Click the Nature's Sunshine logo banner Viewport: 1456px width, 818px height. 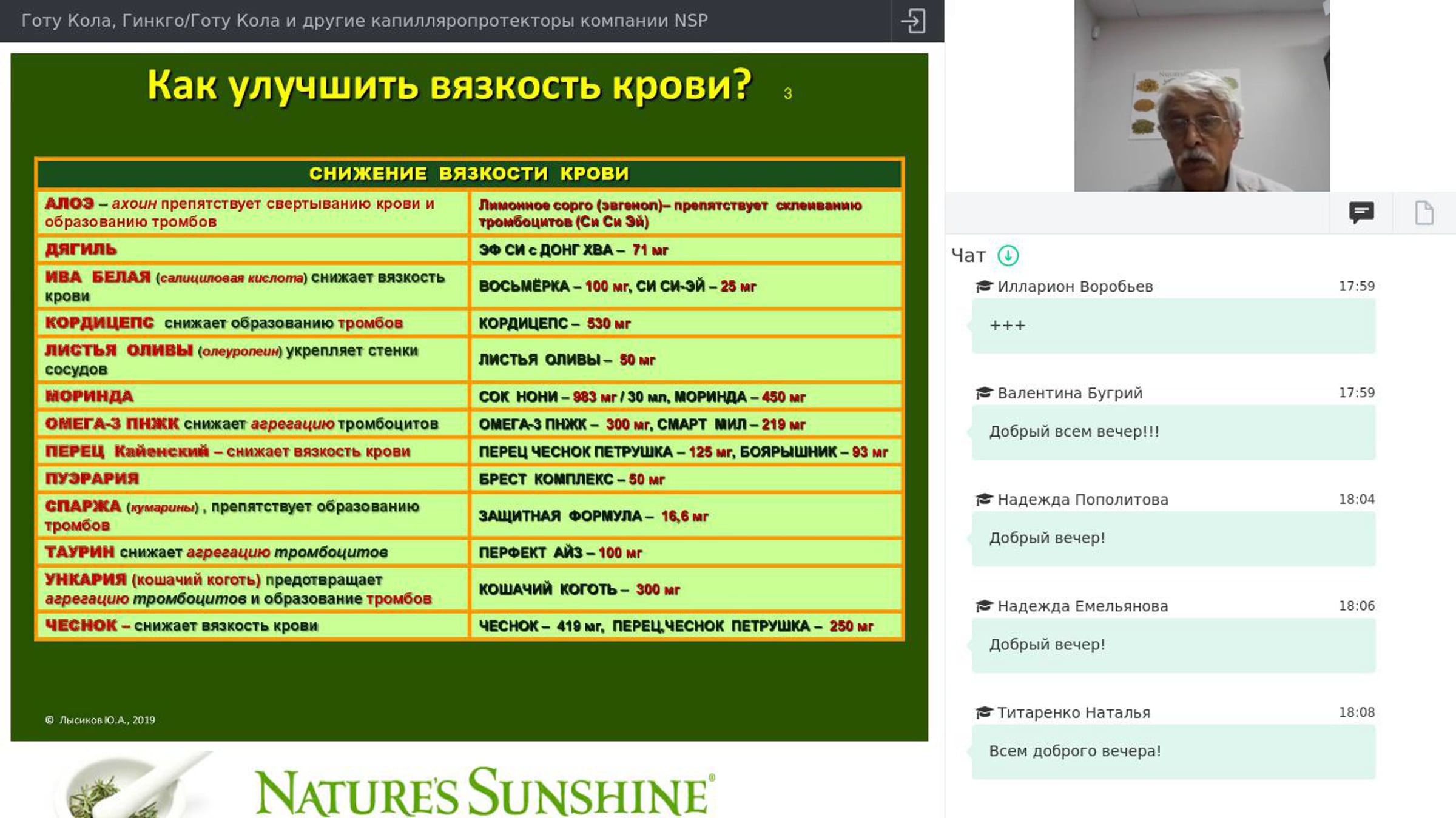point(485,792)
